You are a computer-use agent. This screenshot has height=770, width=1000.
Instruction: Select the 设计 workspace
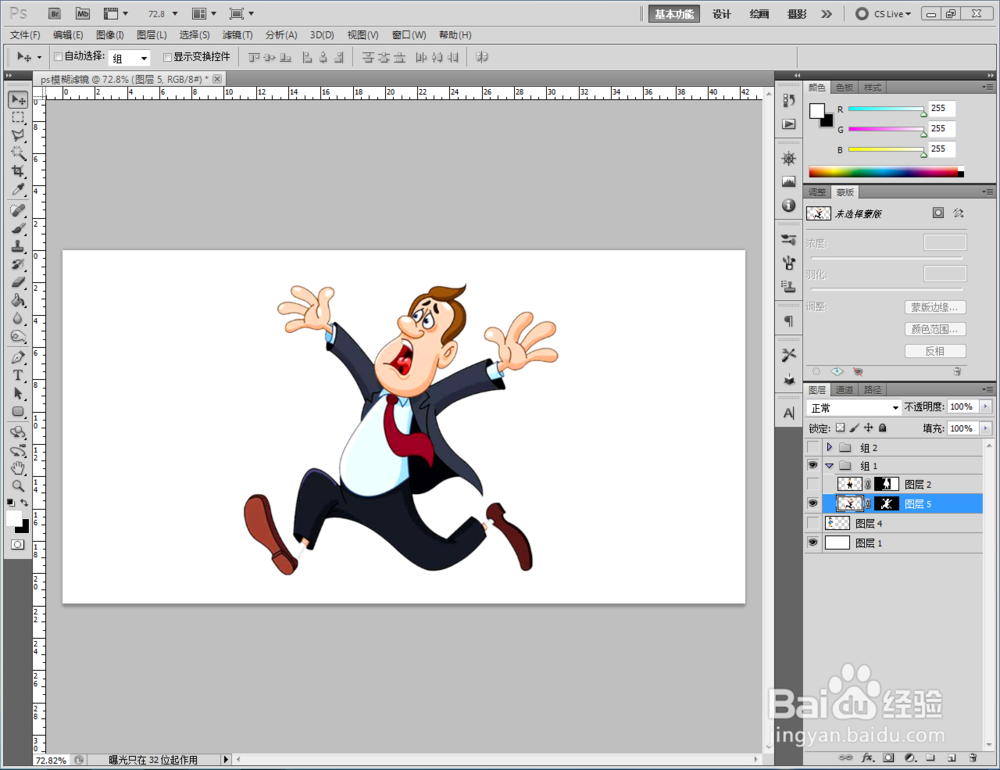pos(721,14)
